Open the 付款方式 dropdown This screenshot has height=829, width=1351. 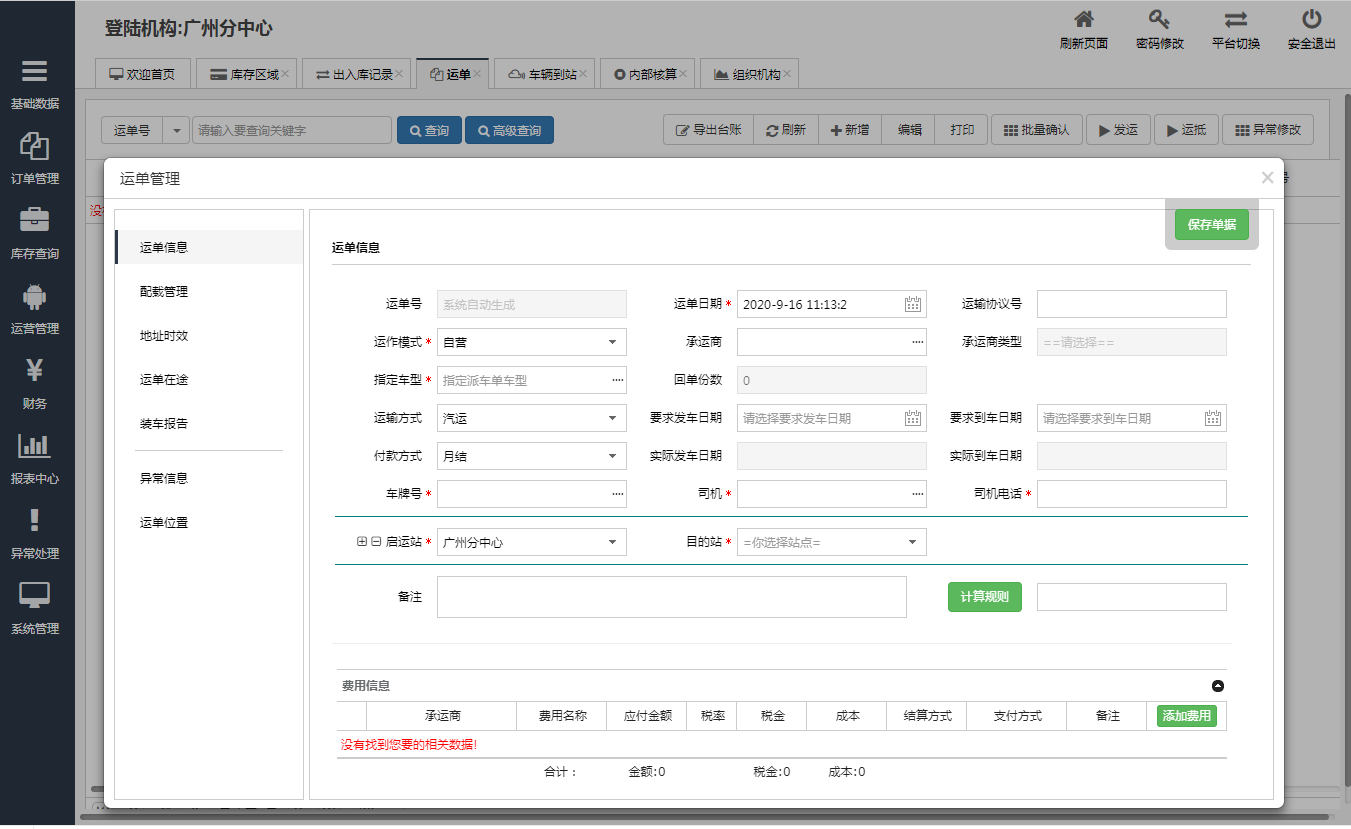[532, 456]
